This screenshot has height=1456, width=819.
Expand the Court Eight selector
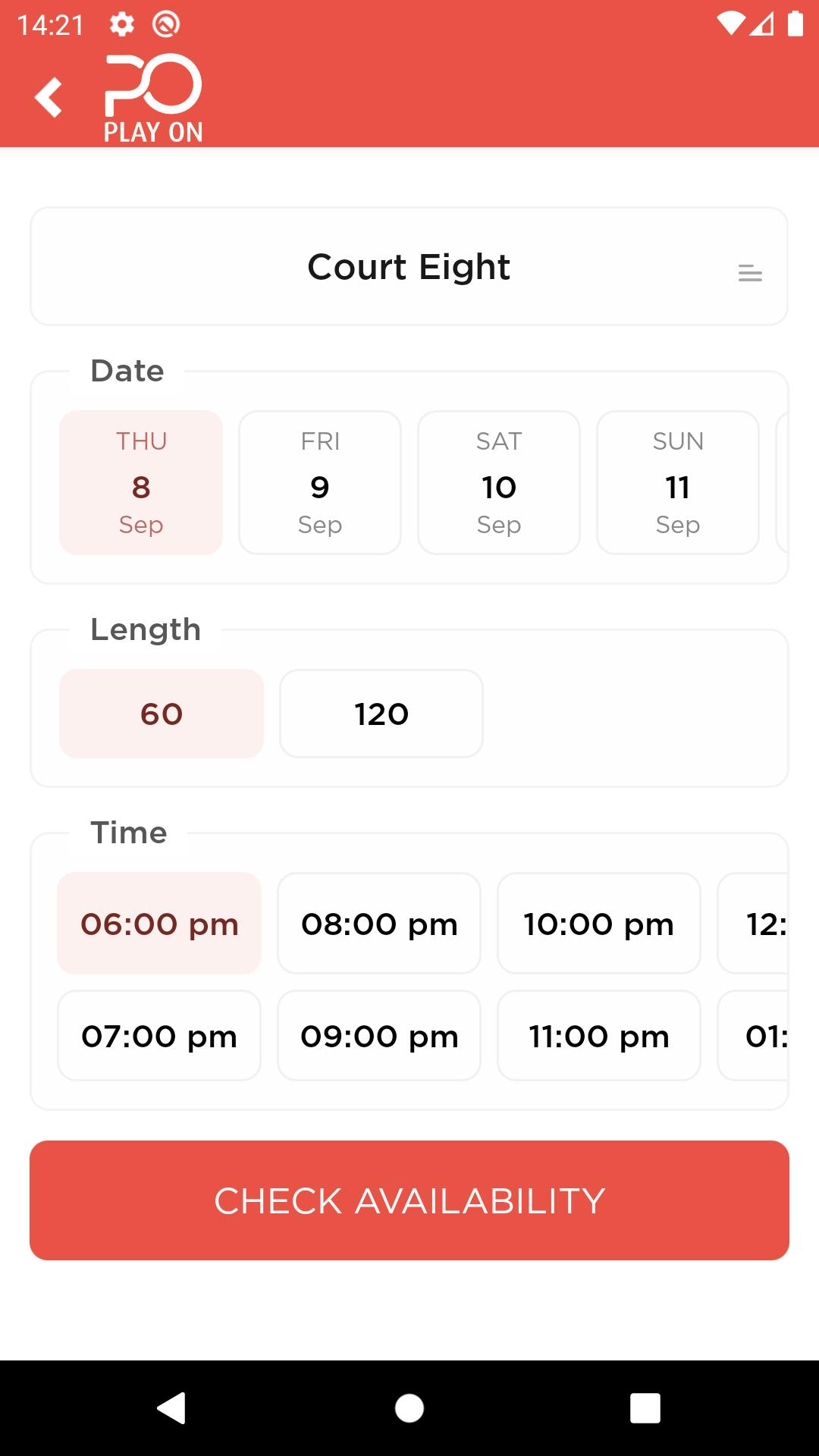(x=409, y=266)
